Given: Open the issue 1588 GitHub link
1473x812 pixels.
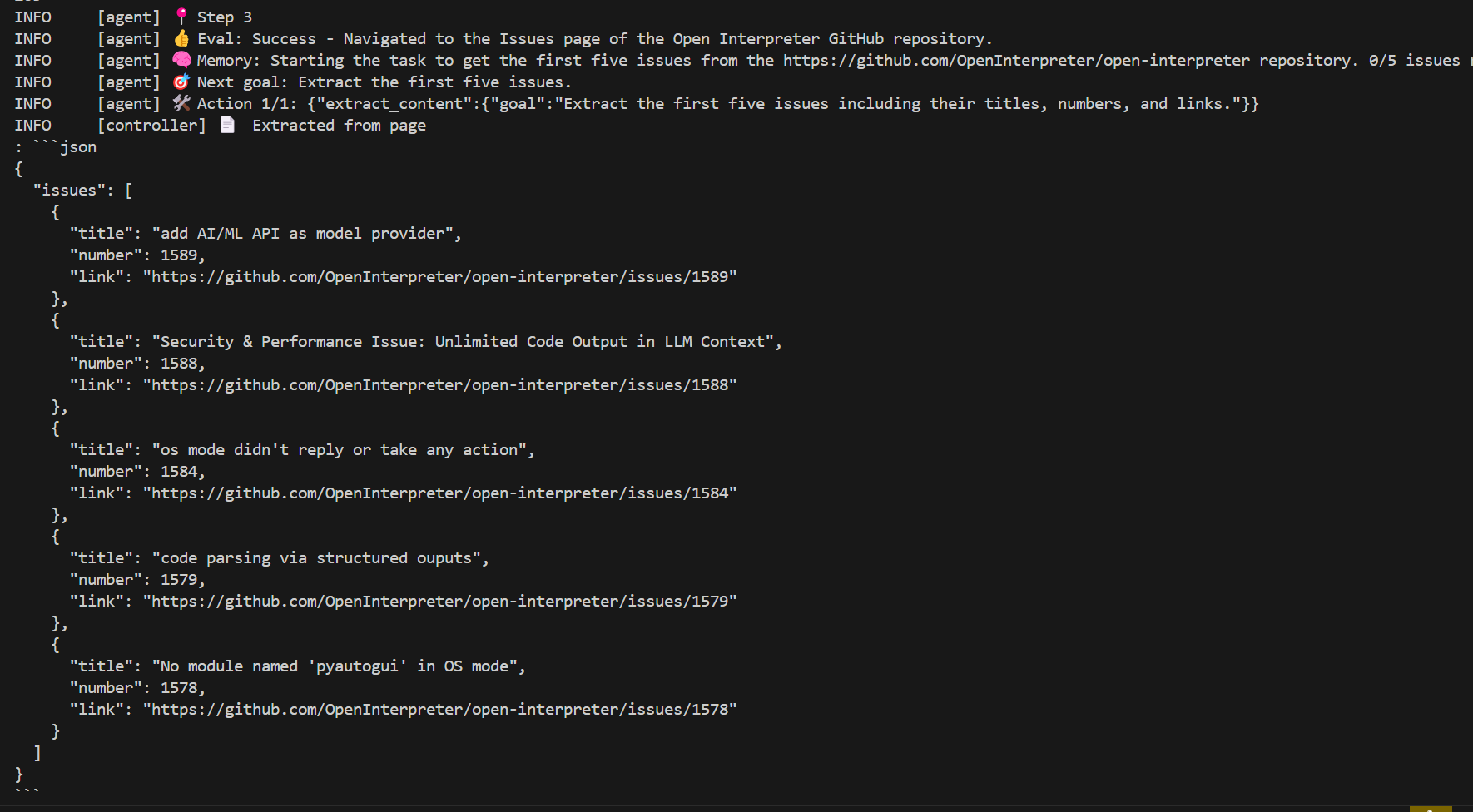Looking at the screenshot, I should 439,384.
